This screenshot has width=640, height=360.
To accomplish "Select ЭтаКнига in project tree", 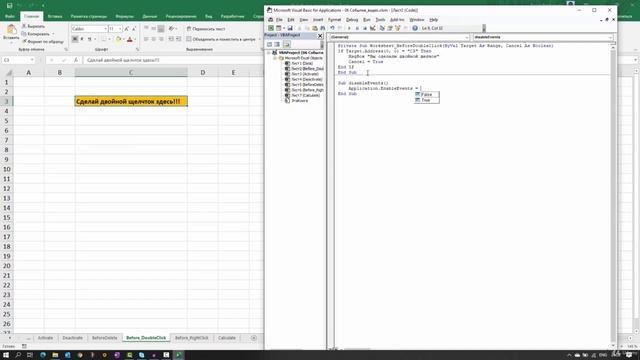I will pyautogui.click(x=297, y=100).
